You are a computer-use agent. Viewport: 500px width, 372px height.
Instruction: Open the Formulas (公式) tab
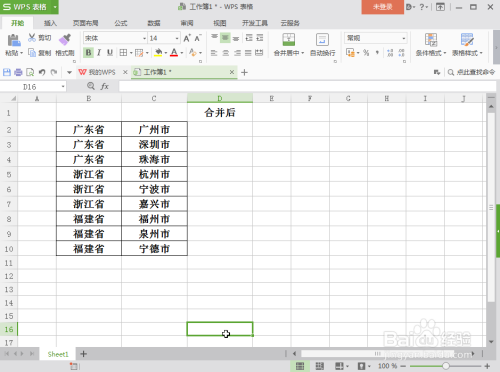(x=121, y=23)
